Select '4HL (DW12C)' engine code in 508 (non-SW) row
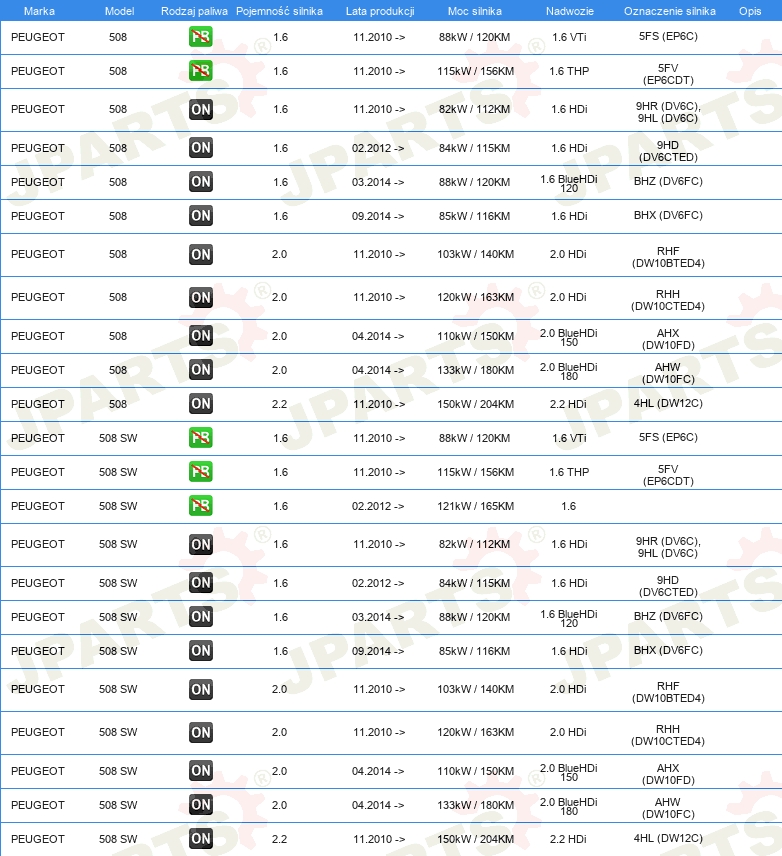This screenshot has width=782, height=856. coord(668,403)
